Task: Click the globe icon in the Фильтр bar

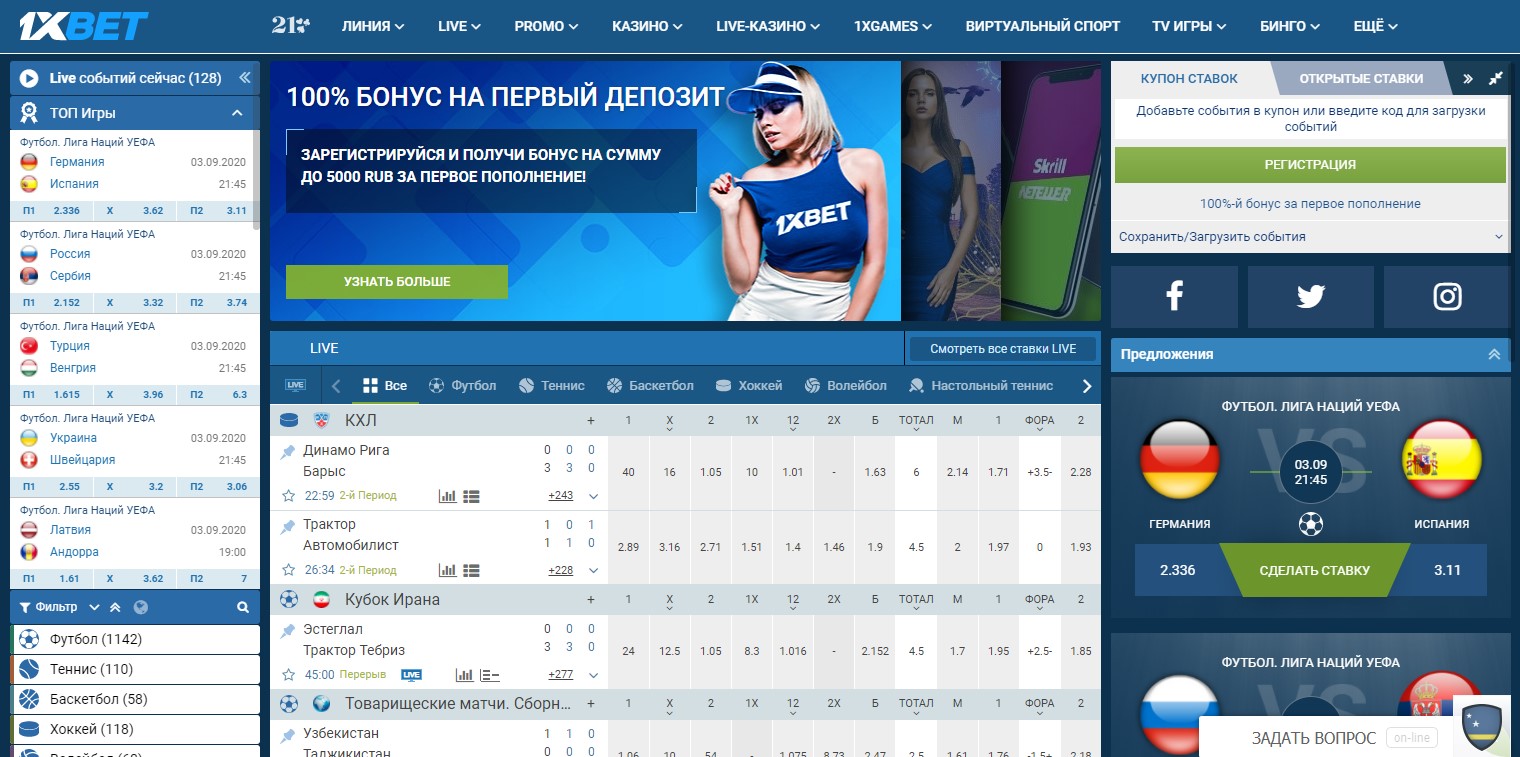Action: [x=141, y=607]
